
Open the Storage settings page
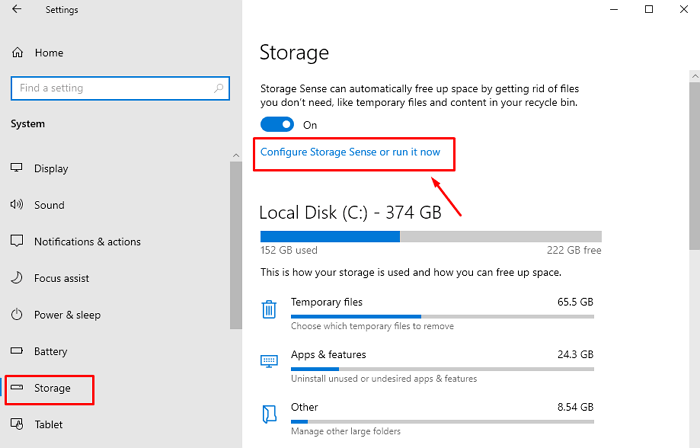[x=52, y=388]
